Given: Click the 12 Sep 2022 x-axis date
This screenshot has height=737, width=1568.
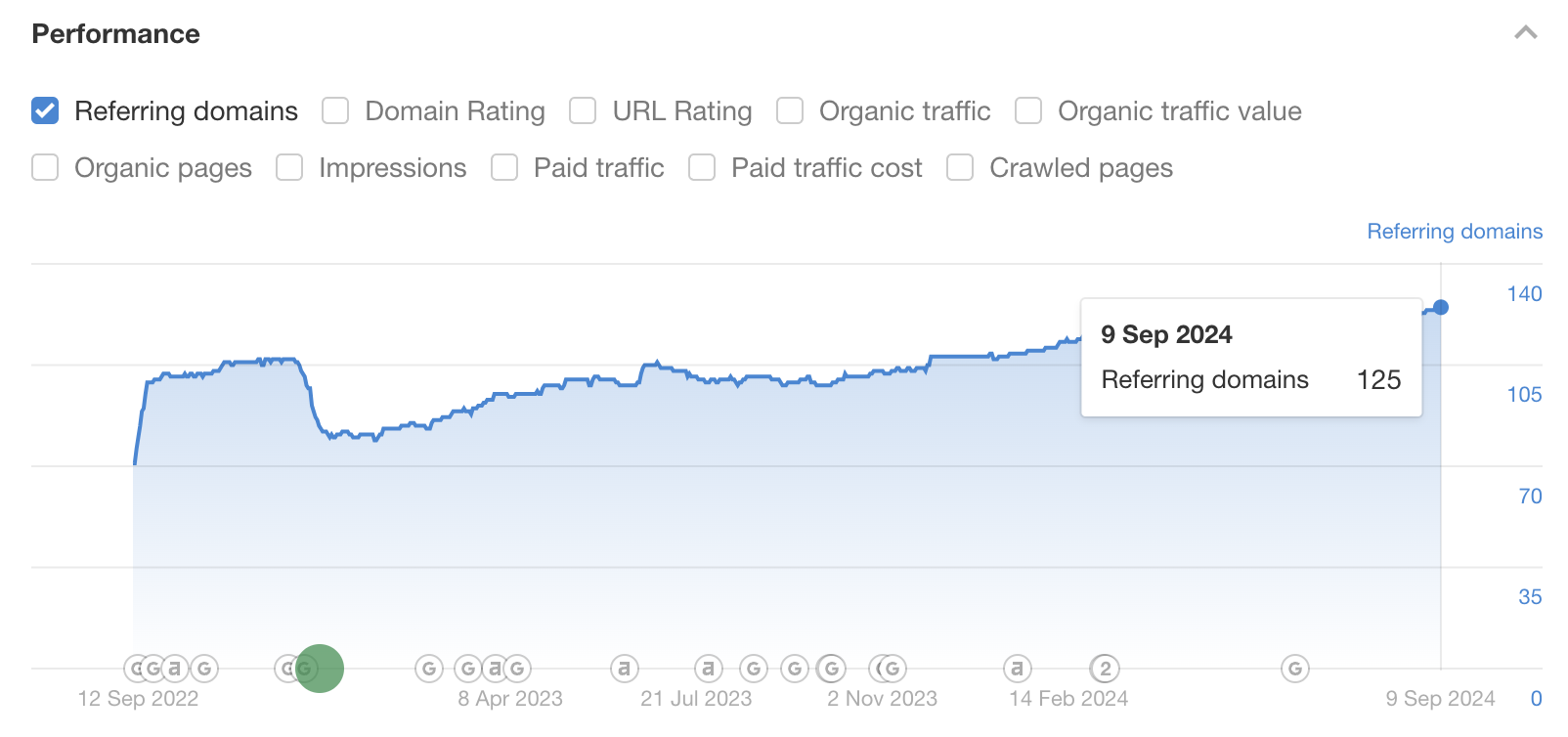Looking at the screenshot, I should [138, 699].
